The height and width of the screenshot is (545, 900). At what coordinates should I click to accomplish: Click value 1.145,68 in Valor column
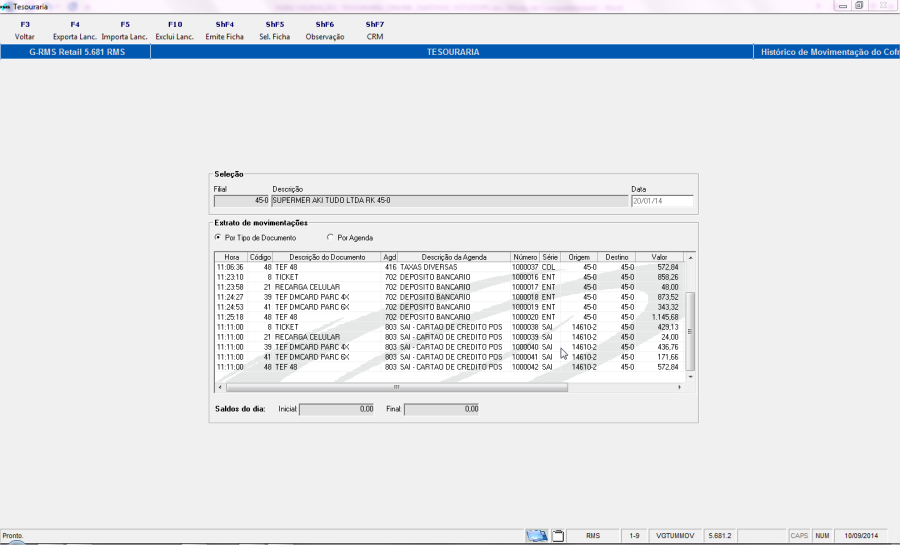coord(665,317)
